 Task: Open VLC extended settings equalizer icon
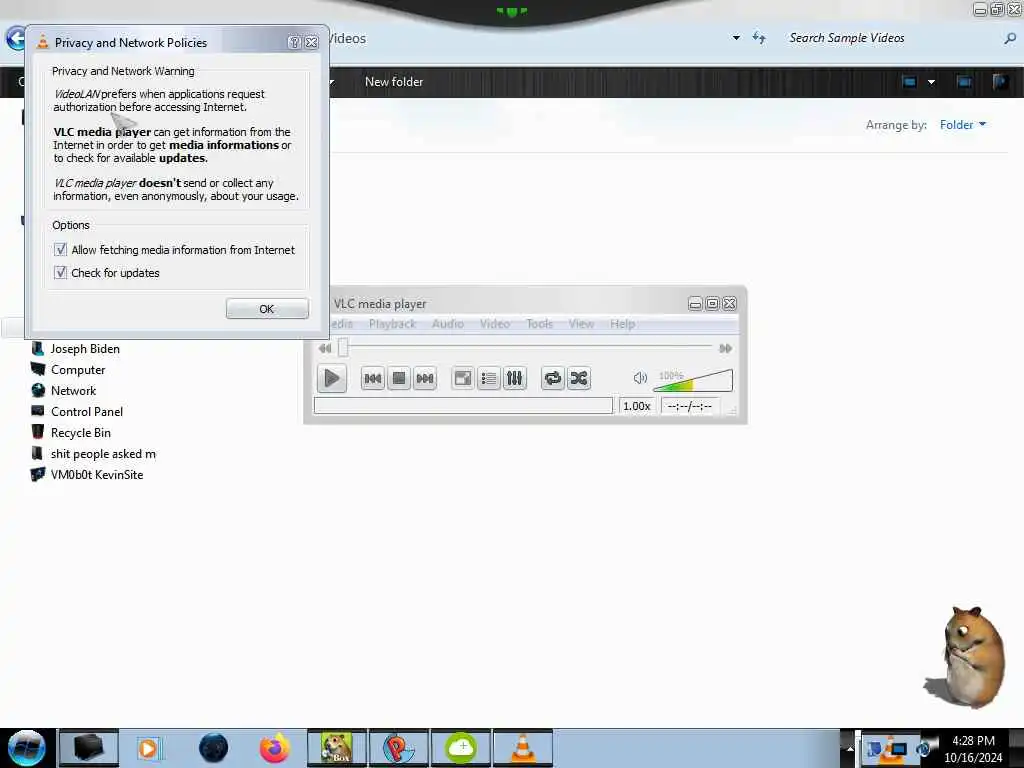coord(515,378)
